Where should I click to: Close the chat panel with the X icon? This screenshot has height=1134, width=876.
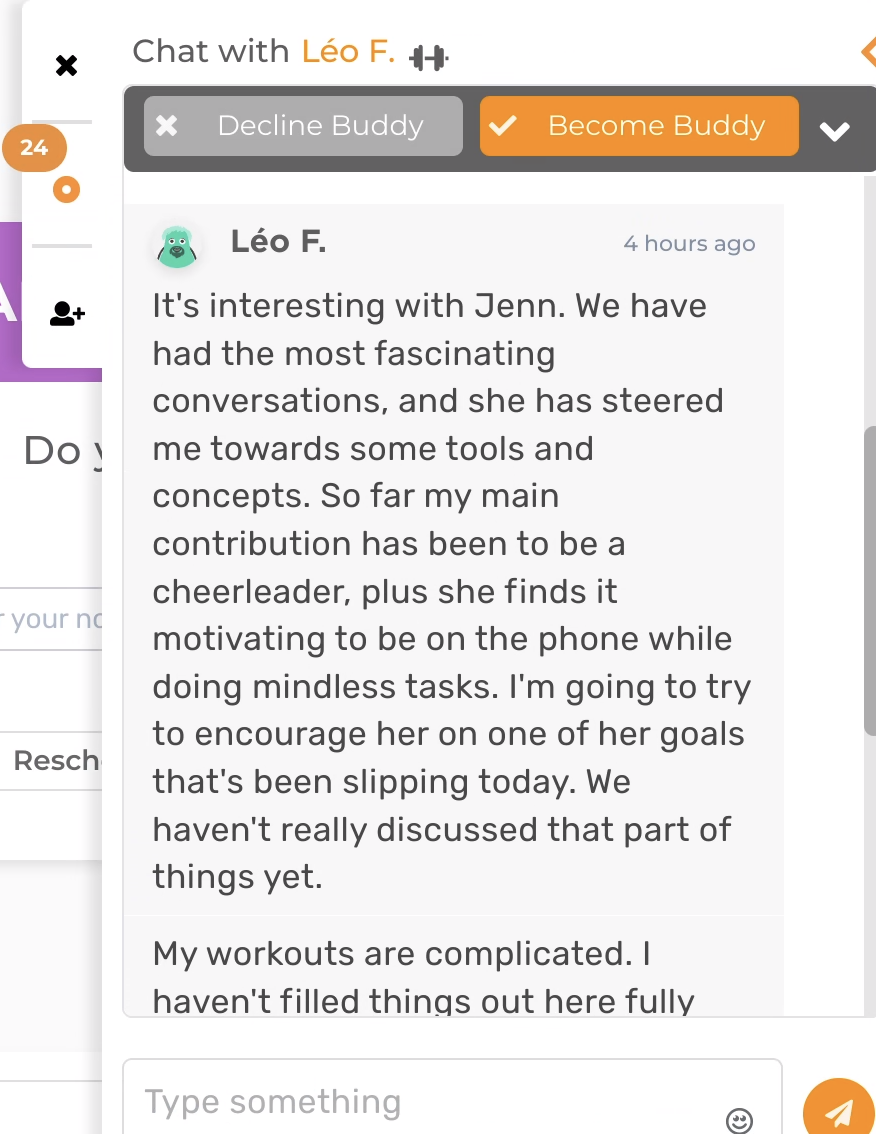66,67
